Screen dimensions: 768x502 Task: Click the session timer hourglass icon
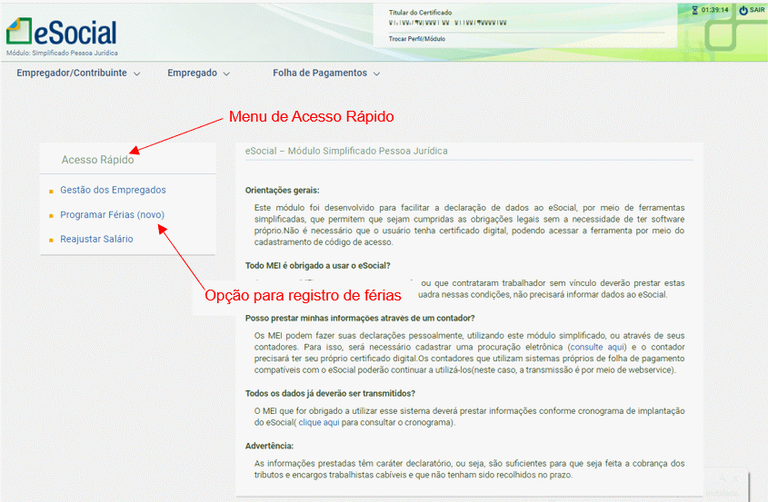(x=695, y=10)
